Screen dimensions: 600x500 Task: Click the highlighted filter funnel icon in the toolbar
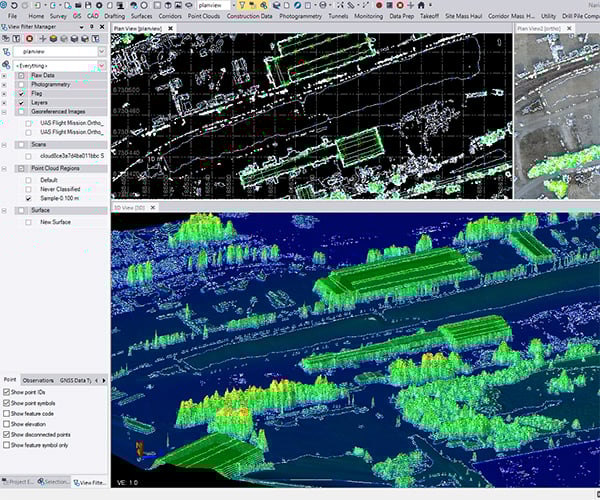(x=242, y=5)
